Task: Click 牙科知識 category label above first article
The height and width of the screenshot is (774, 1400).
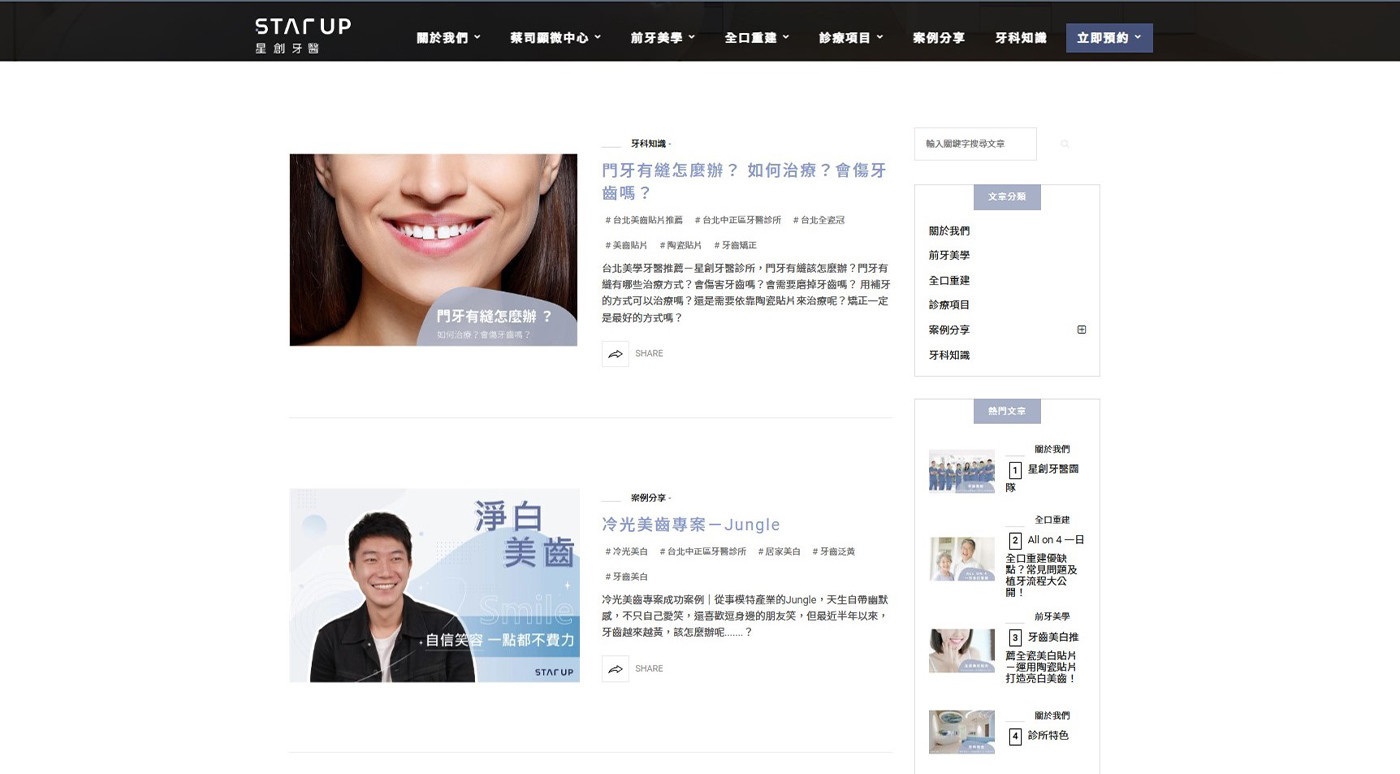Action: tap(648, 144)
